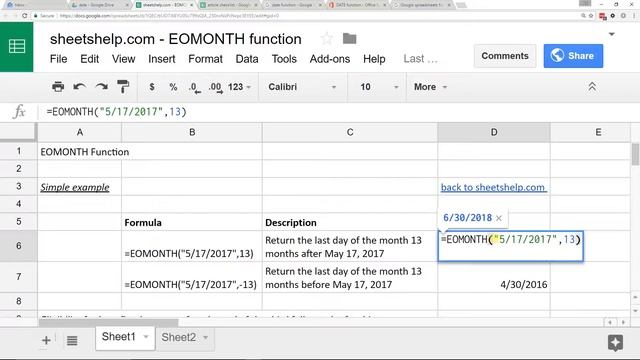
Task: Open the Tools menu
Action: [284, 59]
